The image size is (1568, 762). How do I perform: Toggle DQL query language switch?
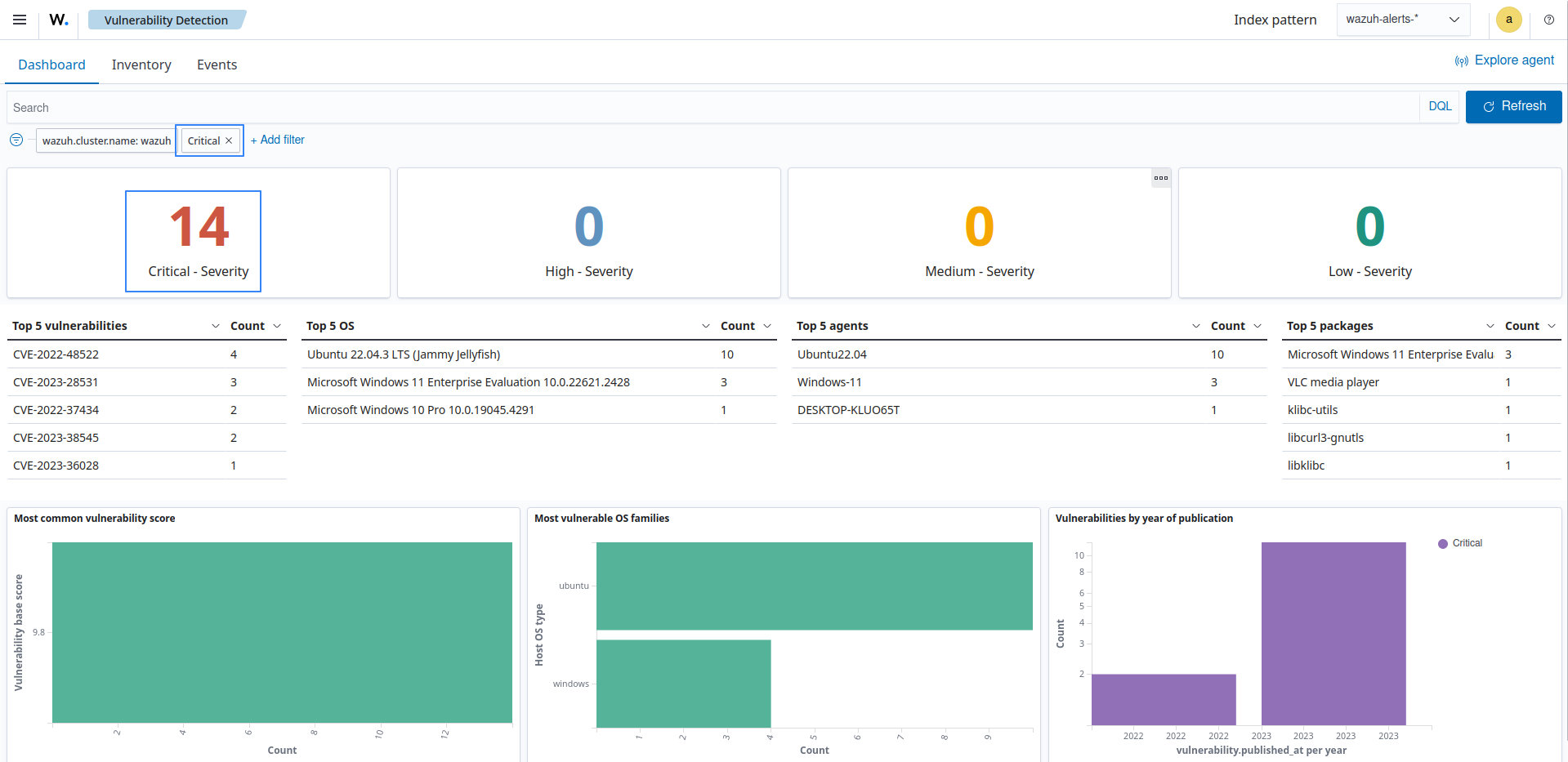1439,107
